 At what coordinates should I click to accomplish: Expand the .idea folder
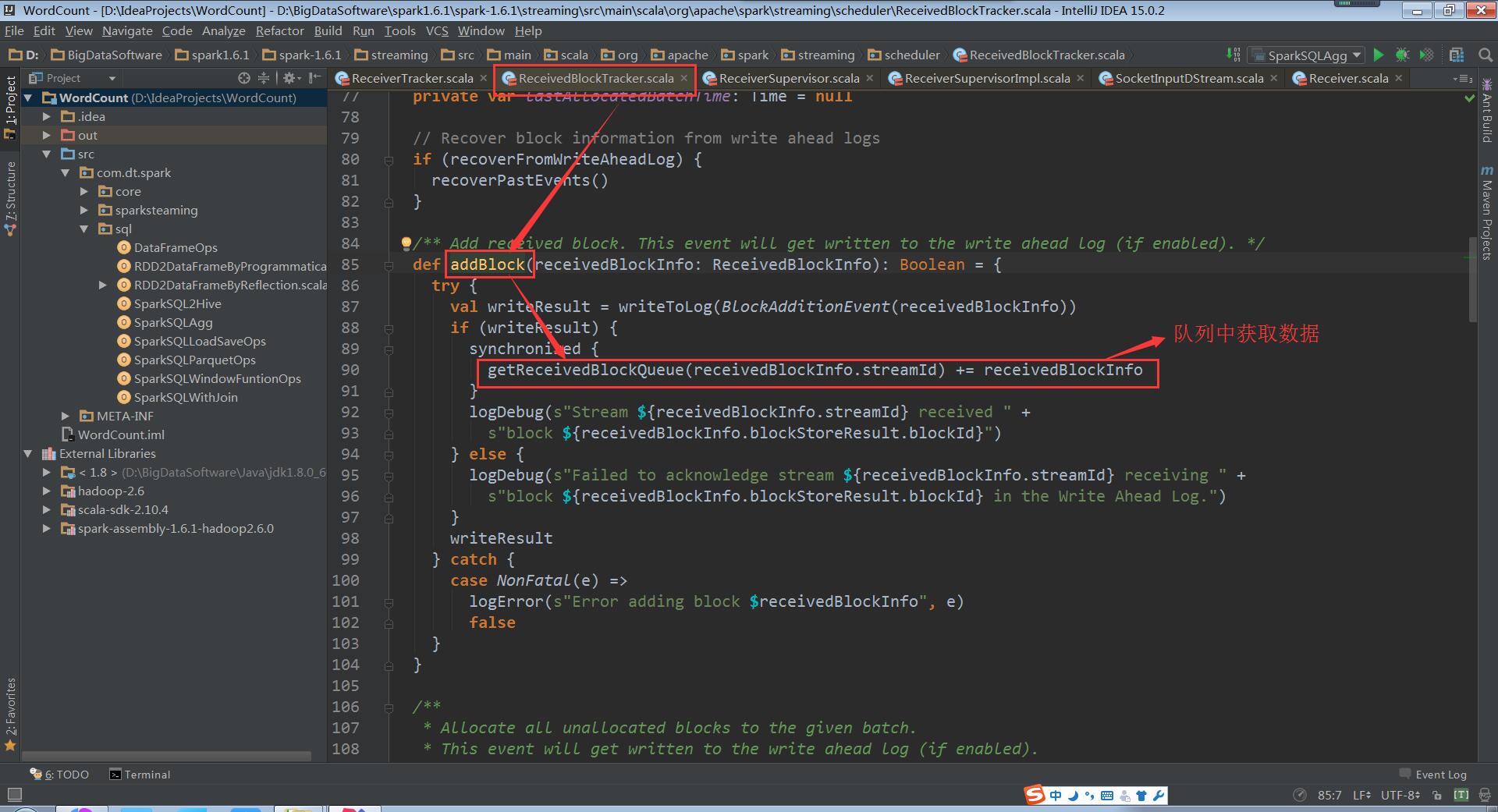[x=47, y=116]
